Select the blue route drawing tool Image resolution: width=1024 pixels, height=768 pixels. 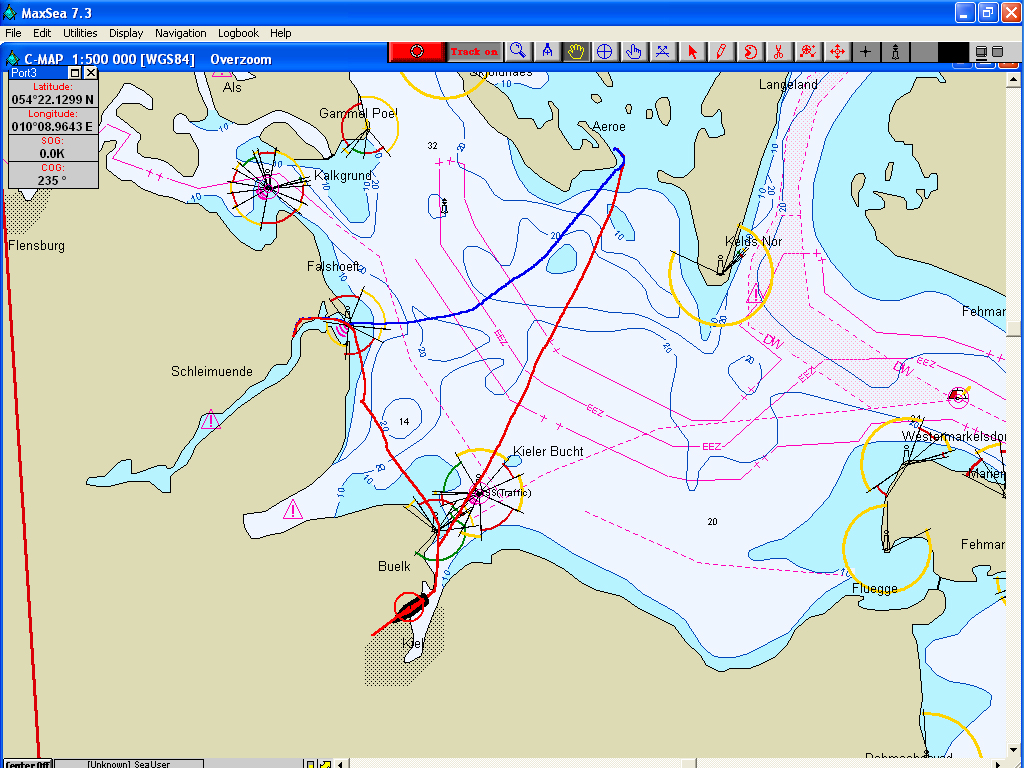[x=662, y=52]
